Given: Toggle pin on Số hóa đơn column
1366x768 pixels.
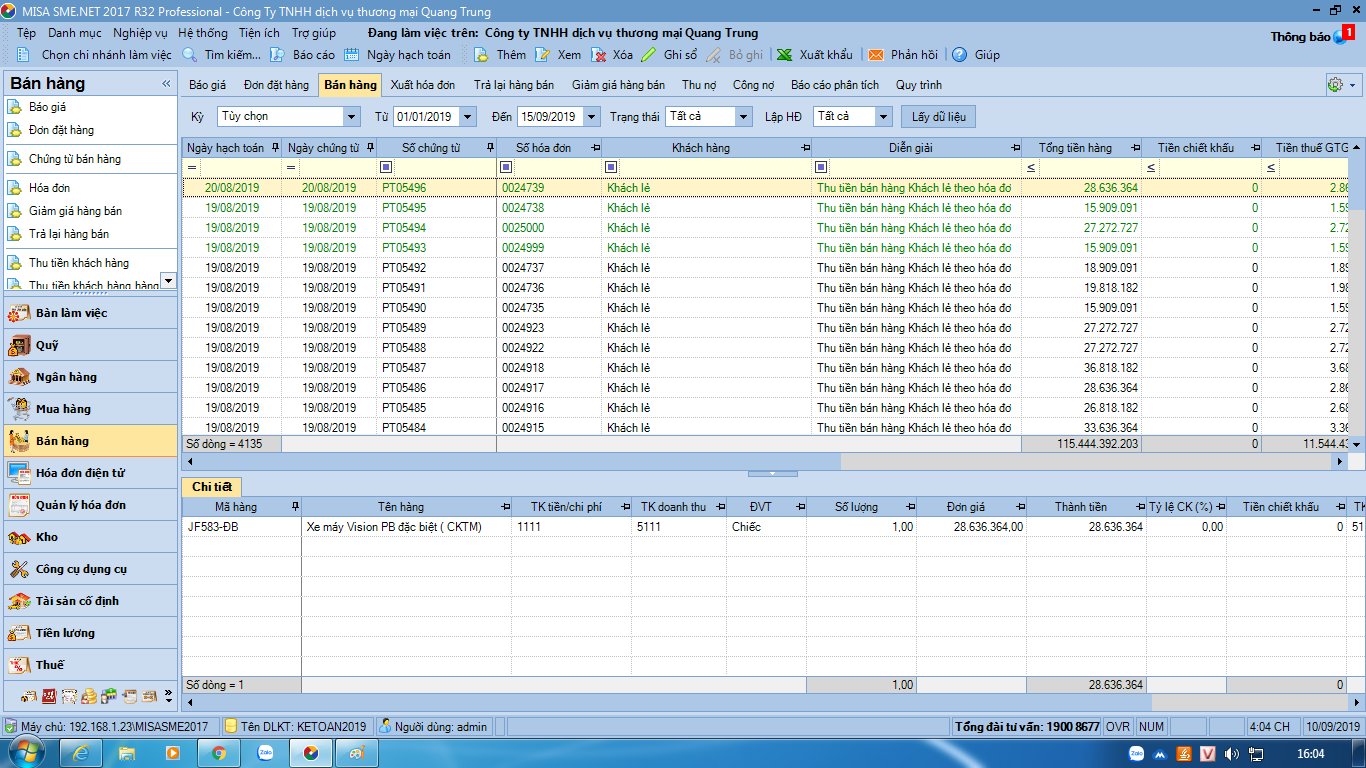Looking at the screenshot, I should pyautogui.click(x=595, y=148).
